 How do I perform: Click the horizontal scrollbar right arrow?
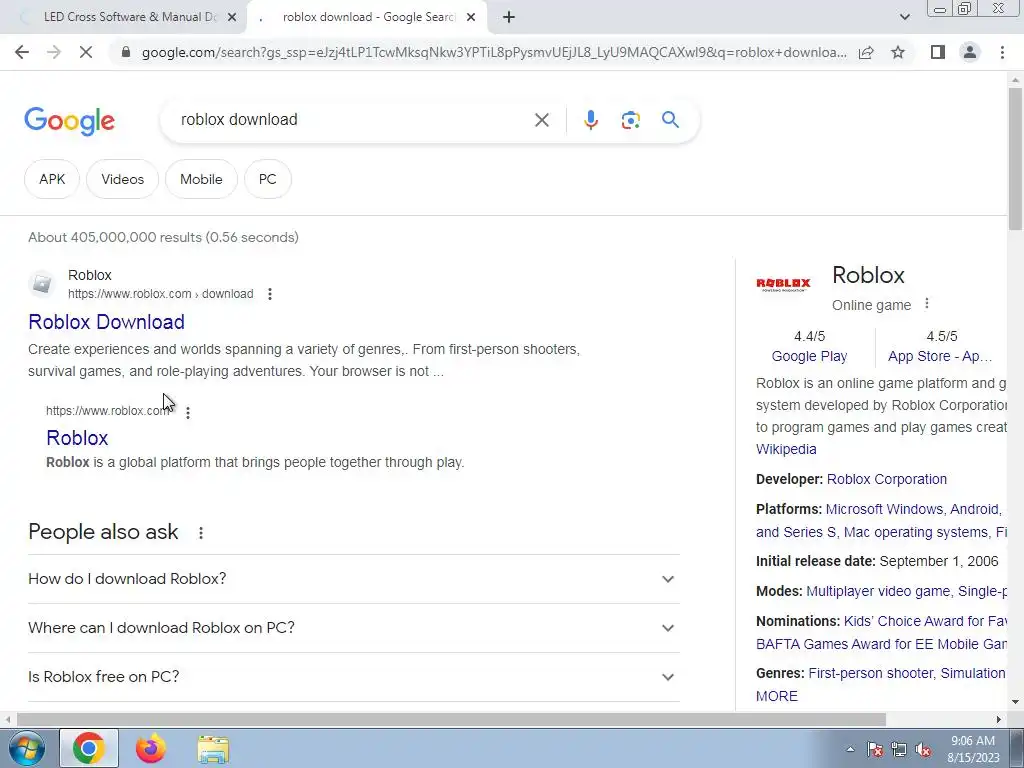pos(999,719)
